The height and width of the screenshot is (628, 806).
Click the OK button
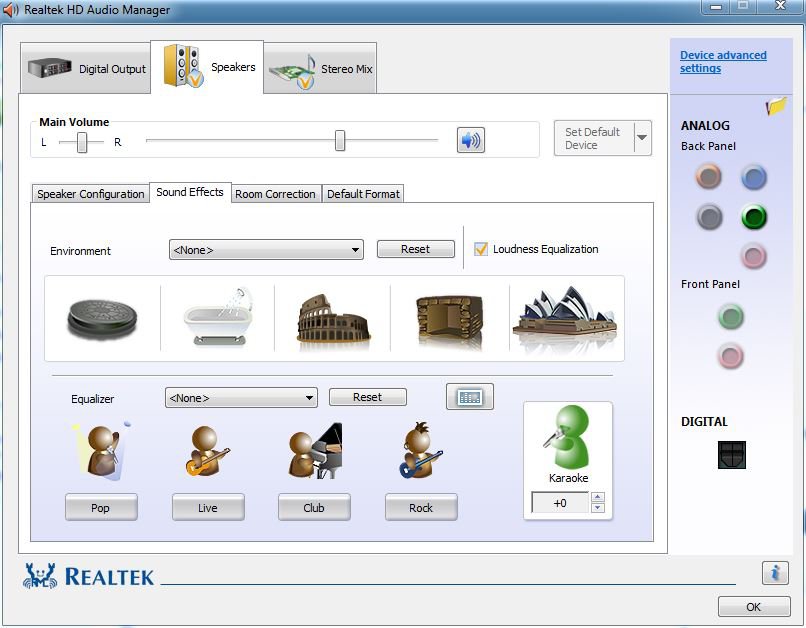[x=754, y=606]
